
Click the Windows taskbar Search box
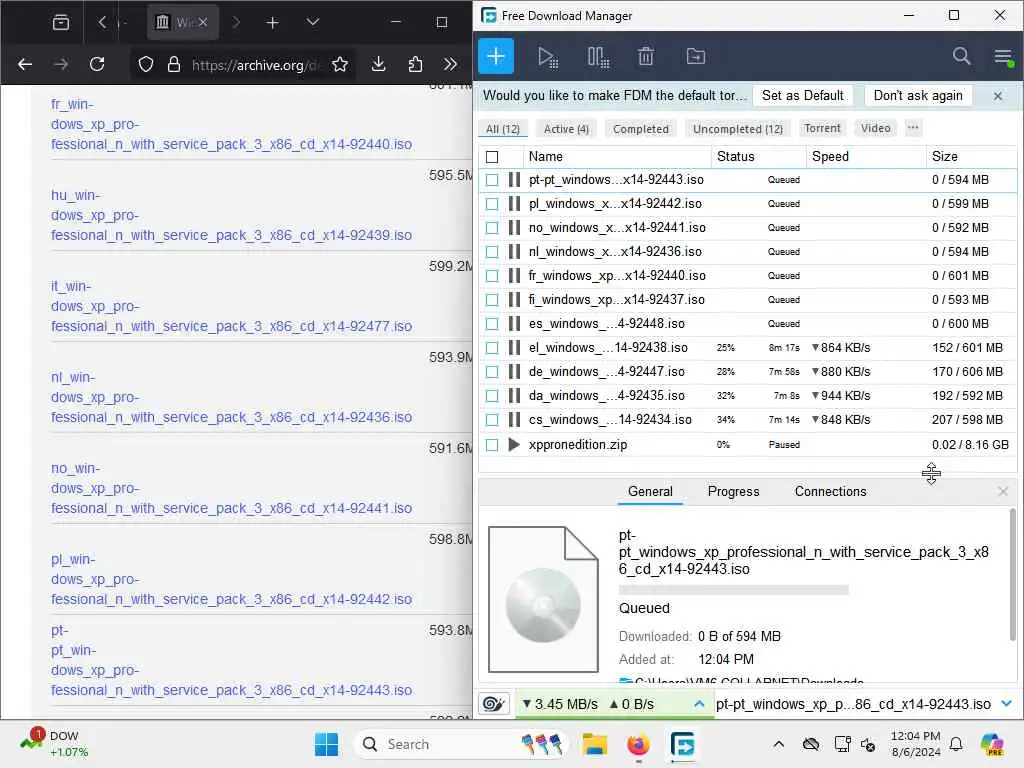[461, 744]
